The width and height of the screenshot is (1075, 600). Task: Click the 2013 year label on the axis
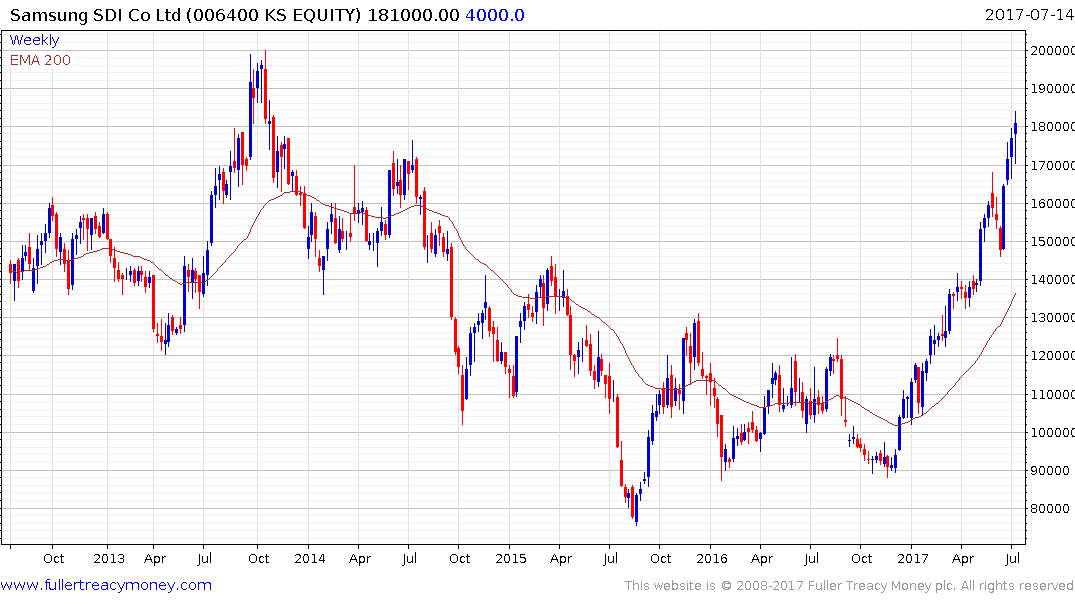point(109,558)
